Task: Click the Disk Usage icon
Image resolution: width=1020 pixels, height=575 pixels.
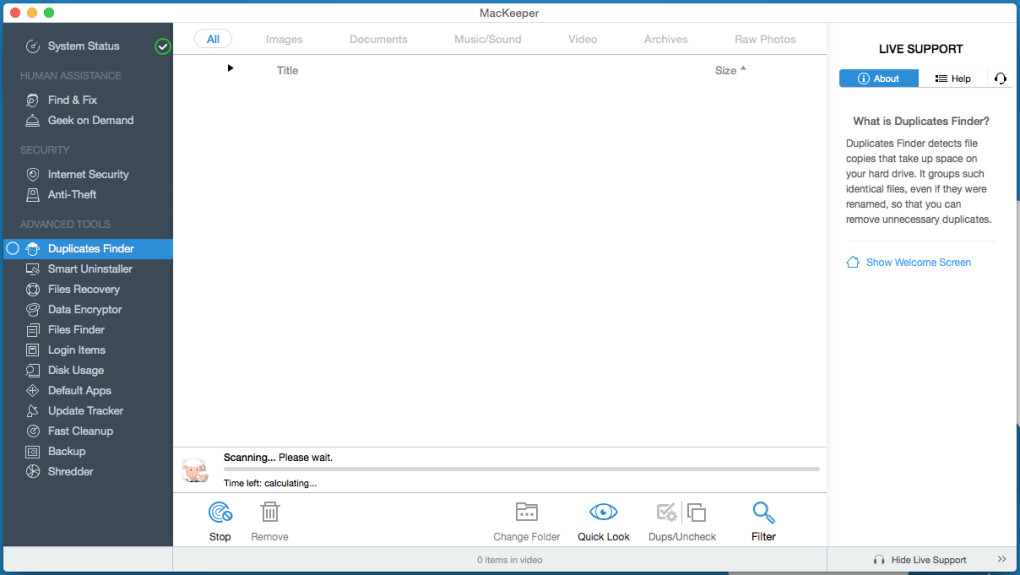Action: (33, 370)
